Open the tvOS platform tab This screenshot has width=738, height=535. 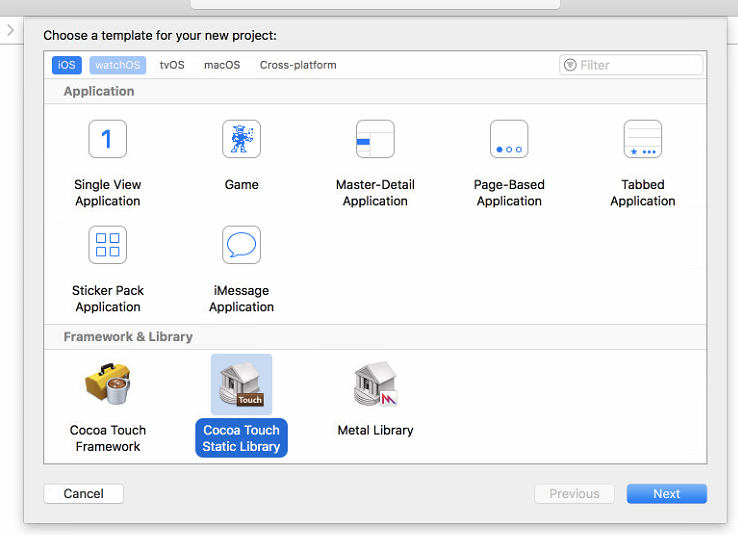(x=172, y=65)
